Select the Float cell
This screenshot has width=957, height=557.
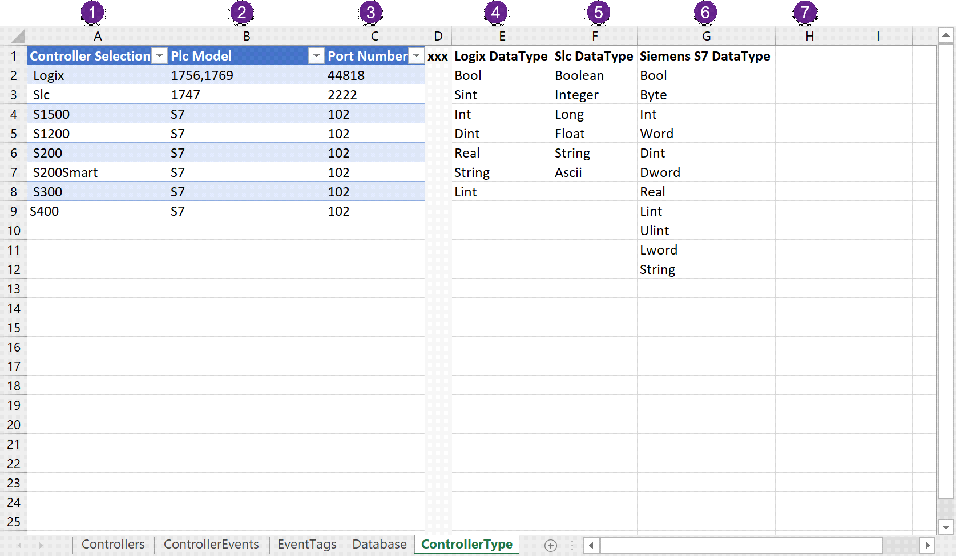(595, 134)
